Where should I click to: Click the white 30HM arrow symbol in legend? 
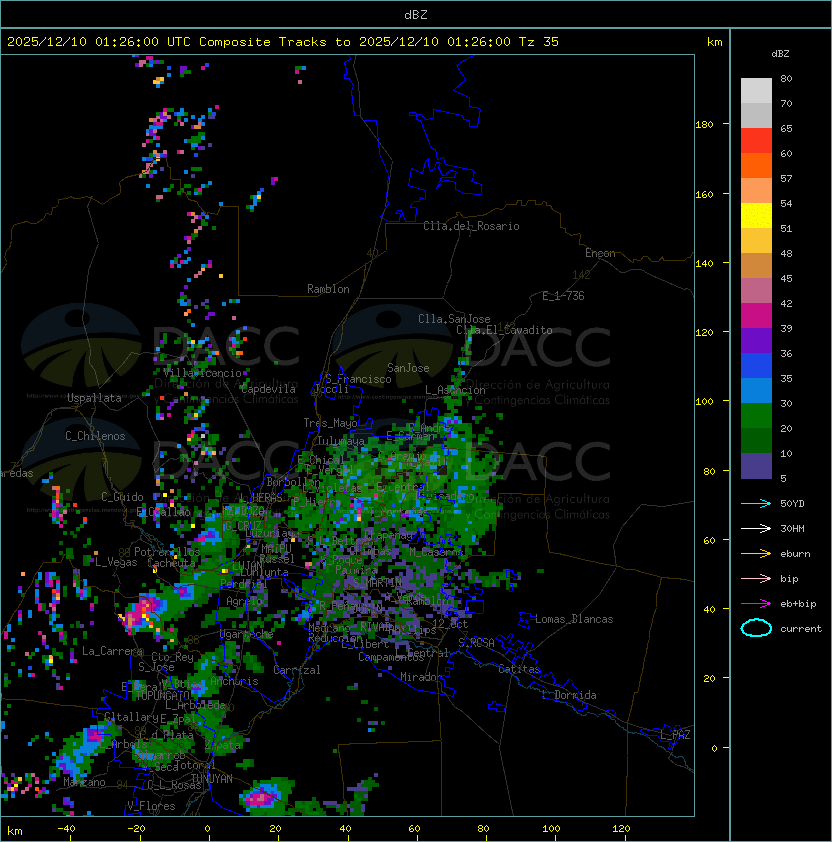pos(756,528)
